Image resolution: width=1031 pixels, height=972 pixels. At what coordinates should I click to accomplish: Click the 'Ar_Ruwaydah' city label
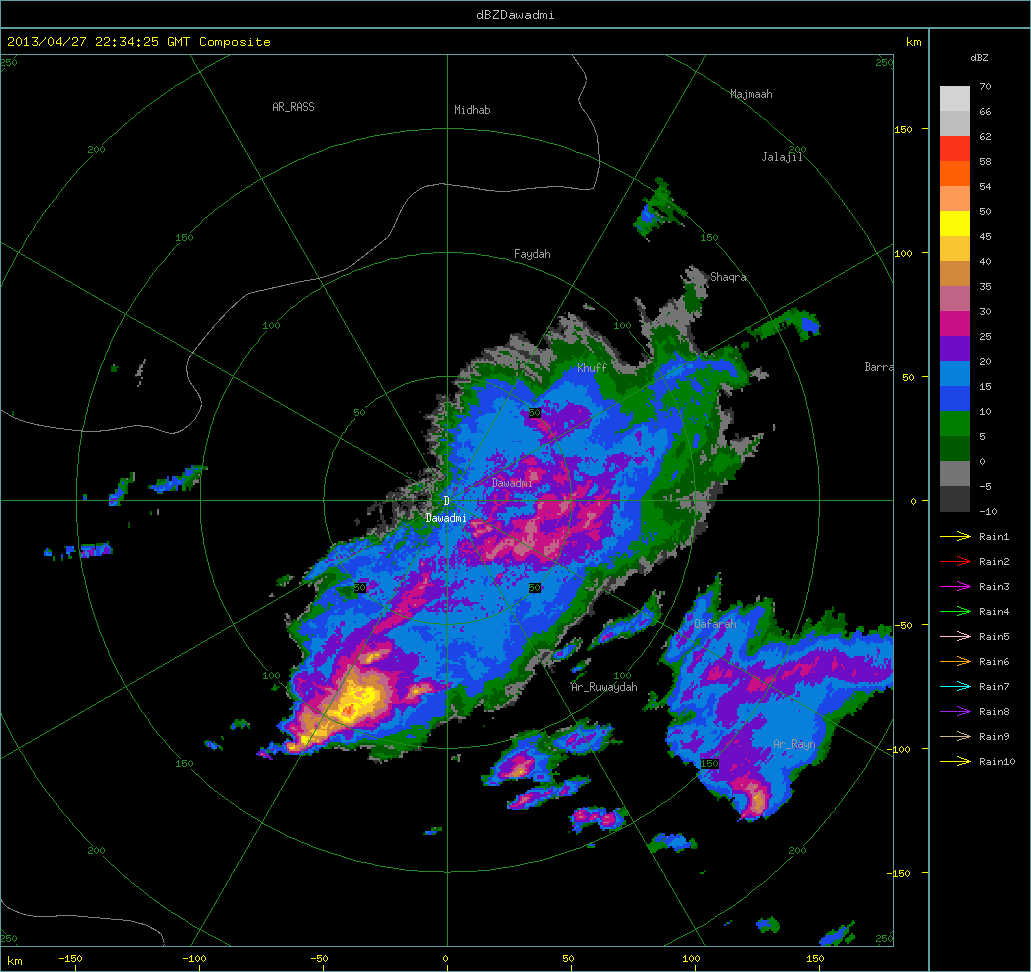[x=604, y=687]
